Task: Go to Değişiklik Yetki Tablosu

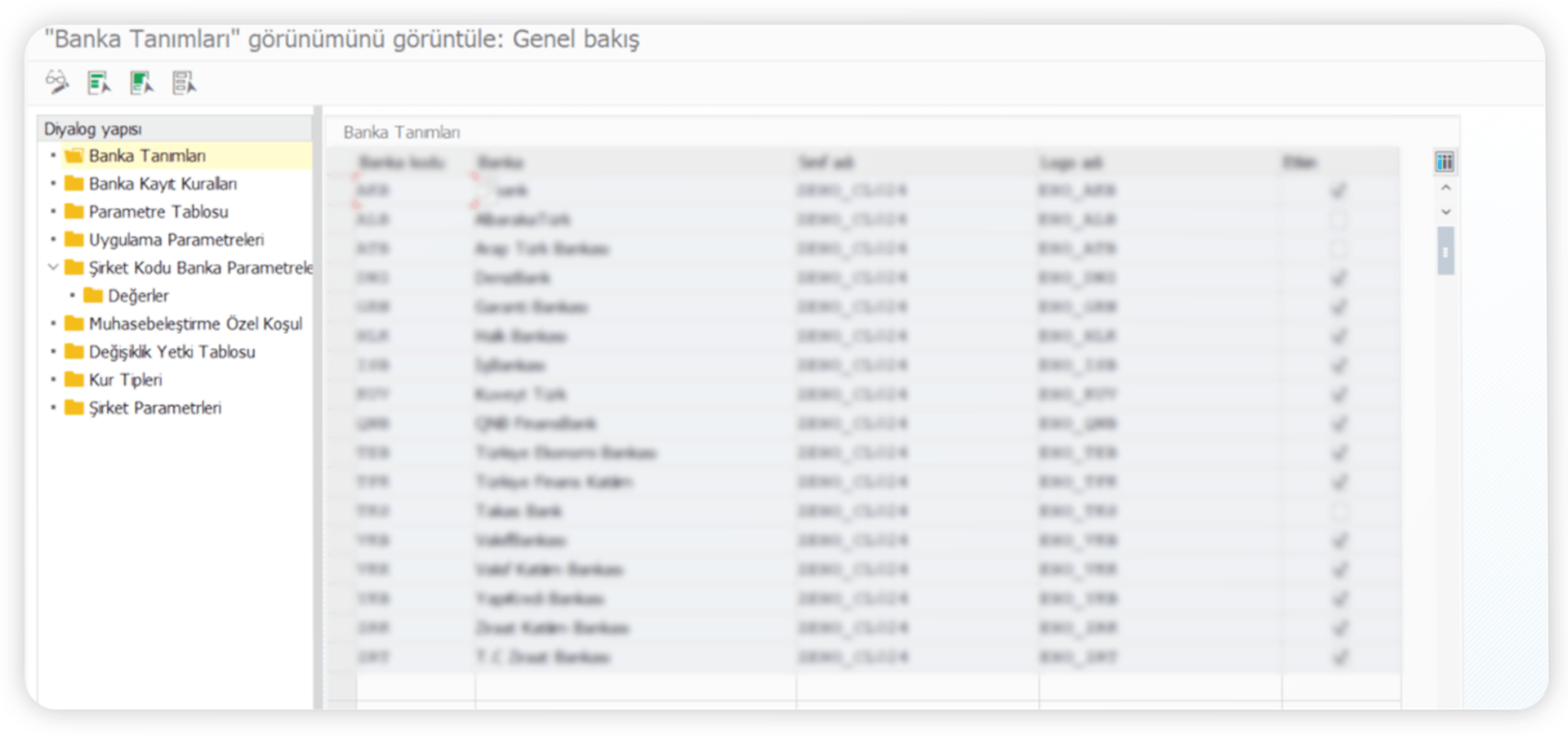Action: click(x=171, y=351)
